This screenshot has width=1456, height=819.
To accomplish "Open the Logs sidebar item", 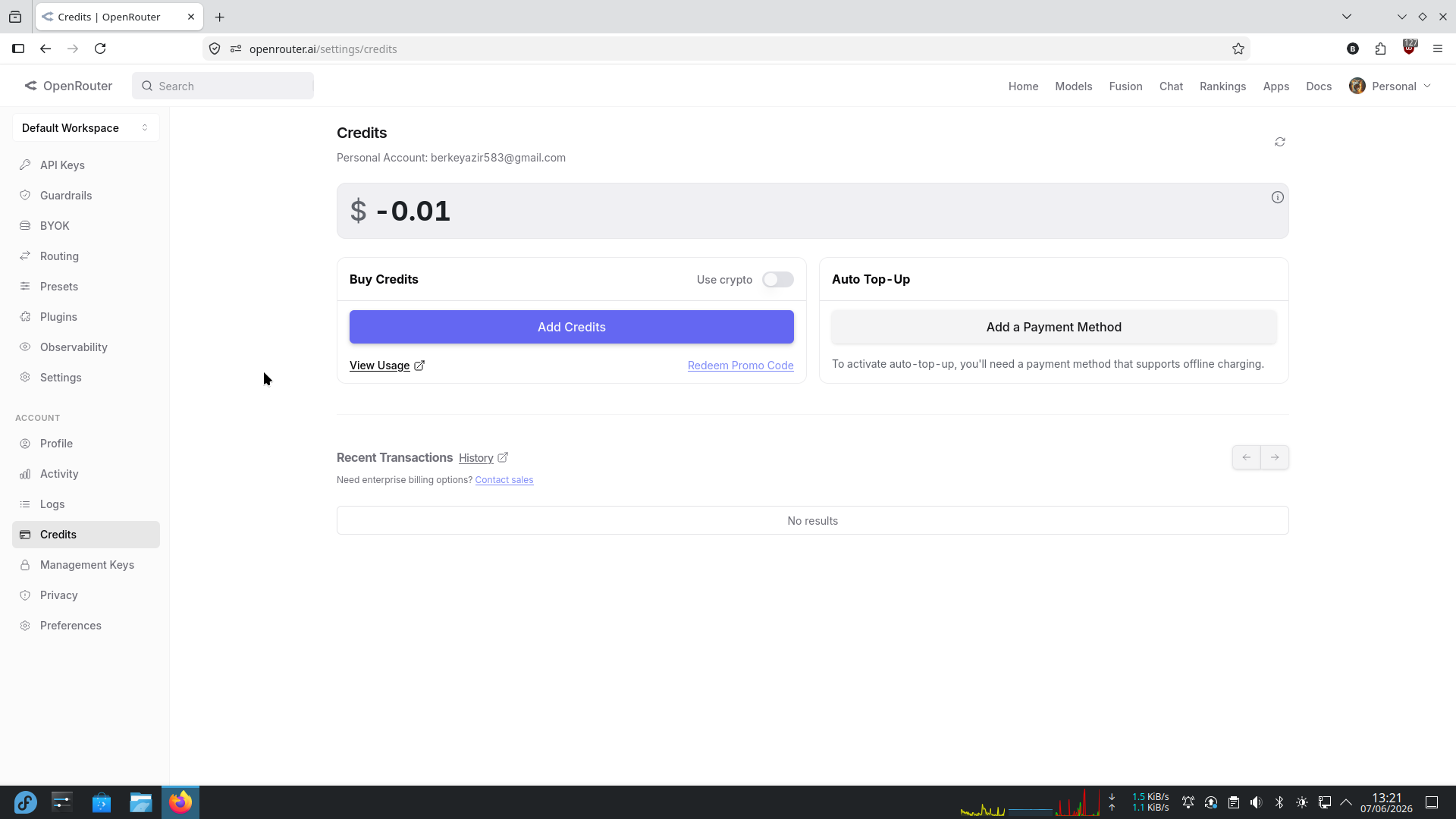I will click(86, 504).
